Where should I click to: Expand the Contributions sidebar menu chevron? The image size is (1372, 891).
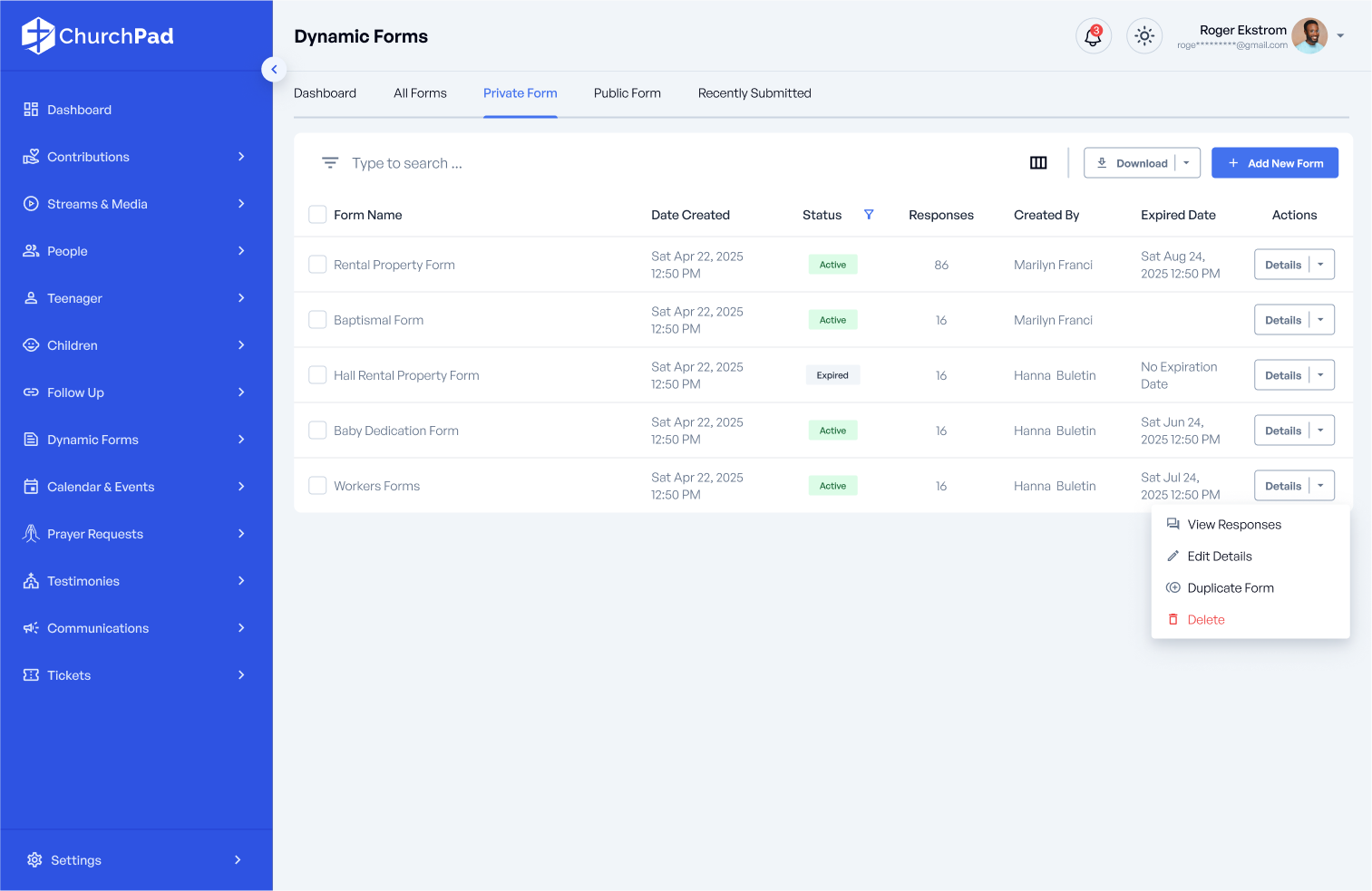[x=241, y=157]
